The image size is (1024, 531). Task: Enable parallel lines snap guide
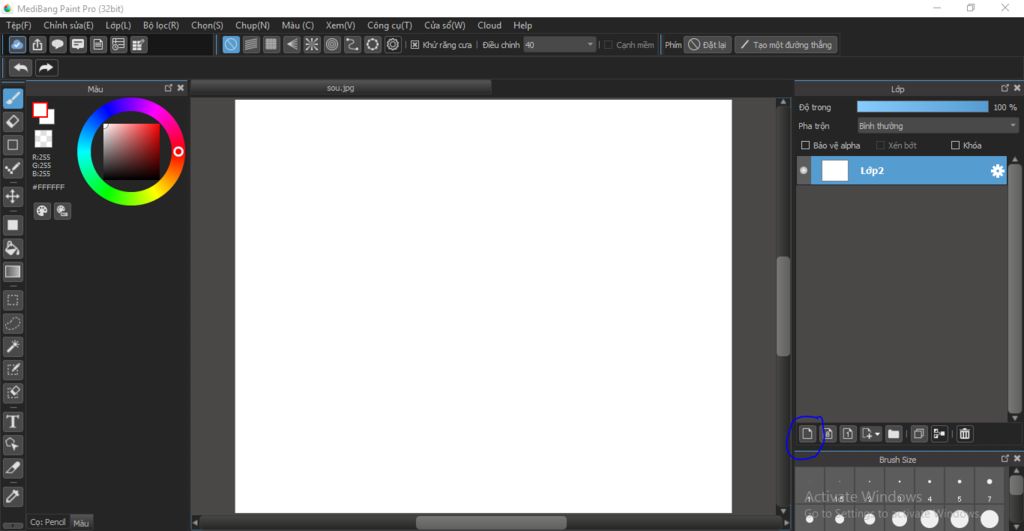[251, 44]
